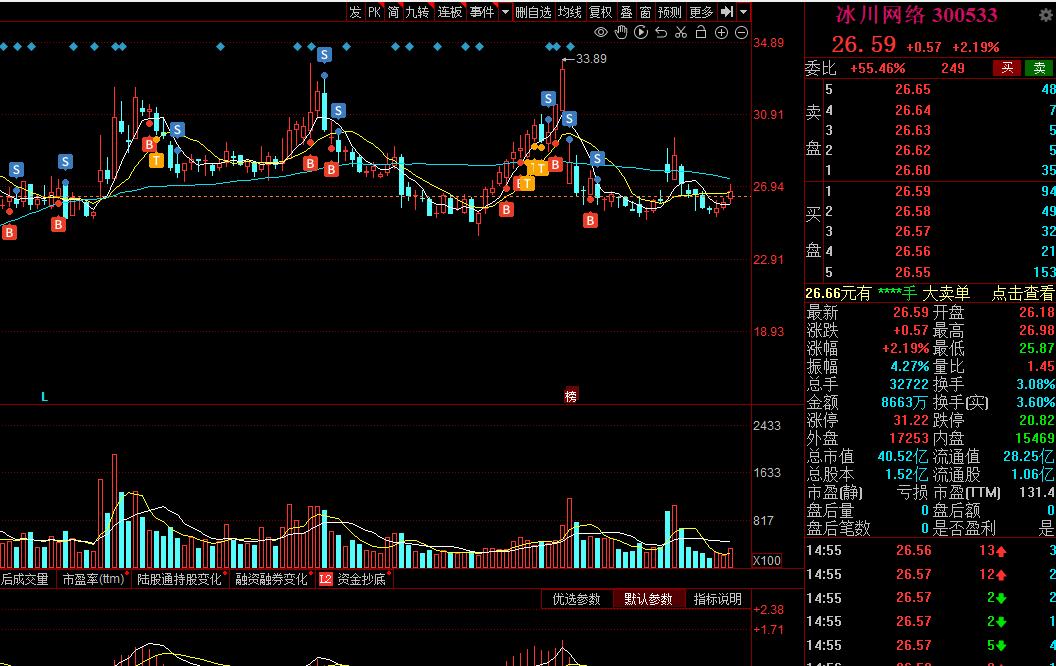Toggle the 事件 events overlay
Viewport: 1056px width, 666px height.
pyautogui.click(x=482, y=12)
